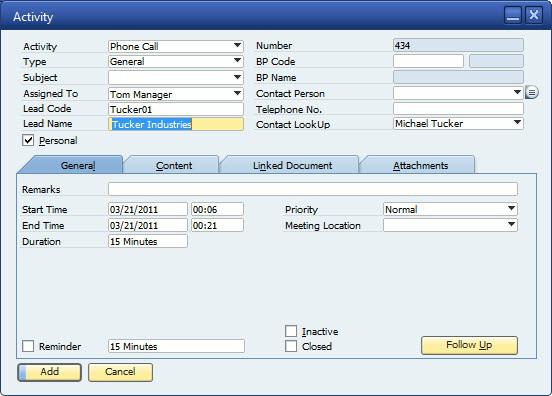Check the Closed checkbox

point(291,346)
